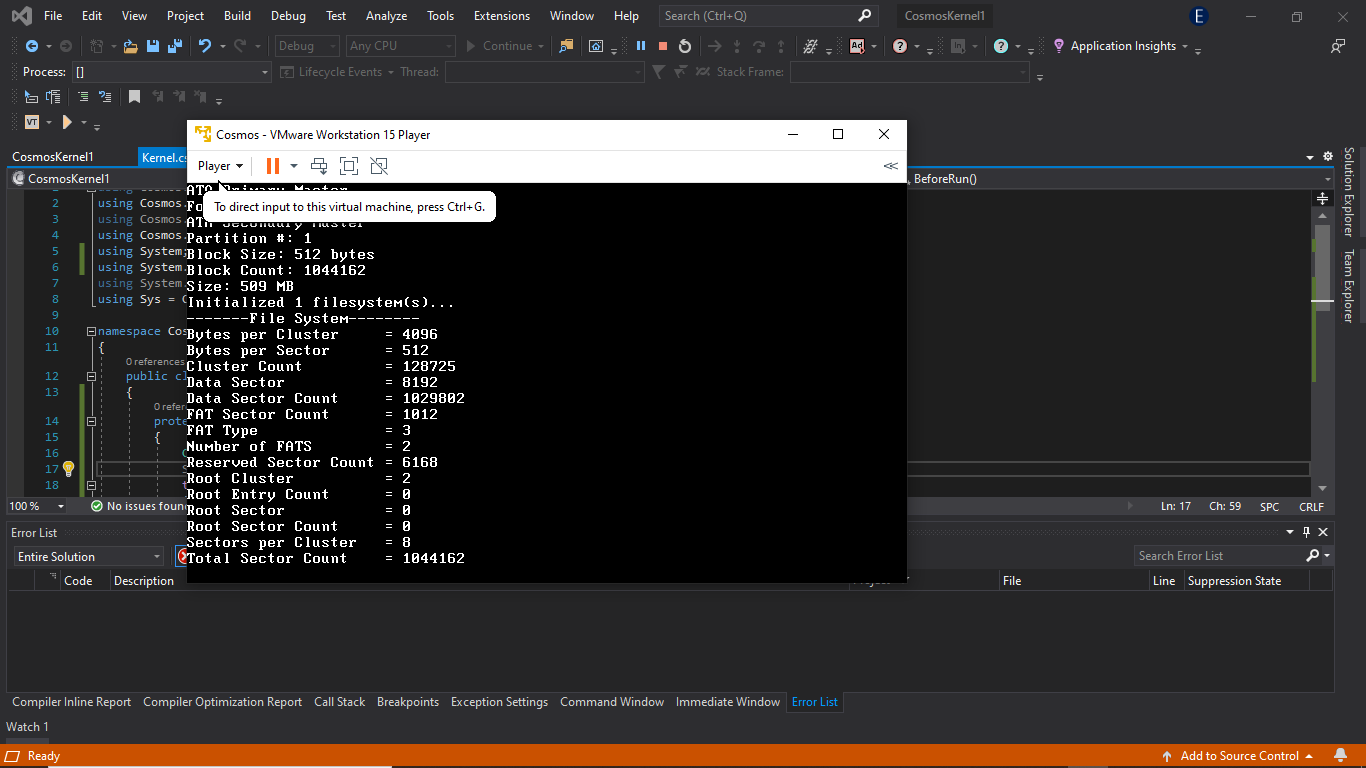Collapse the CosmosKernel1 namespace on line 10
The image size is (1366, 768).
pos(90,331)
